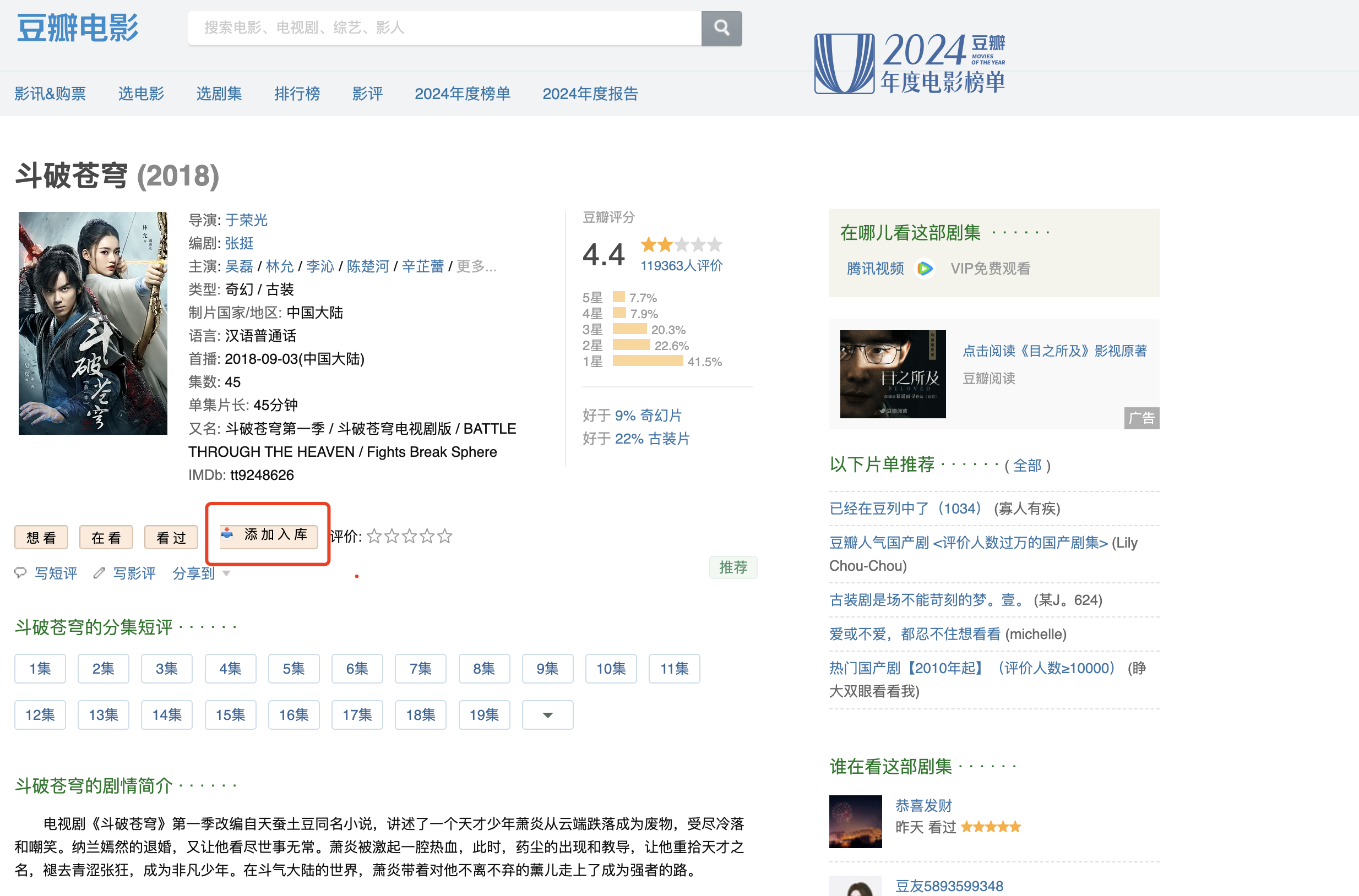Open screenwriter 张挺's page

pyautogui.click(x=240, y=243)
